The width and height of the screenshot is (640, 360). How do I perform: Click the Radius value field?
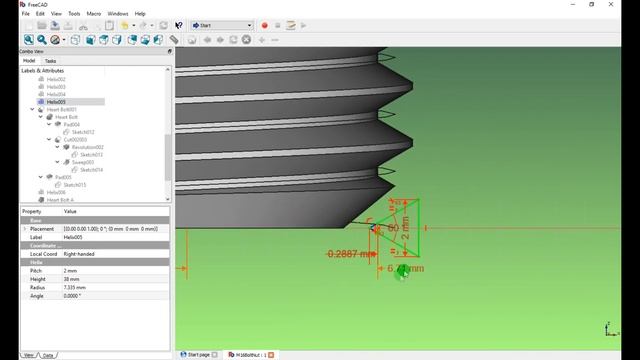click(x=116, y=287)
